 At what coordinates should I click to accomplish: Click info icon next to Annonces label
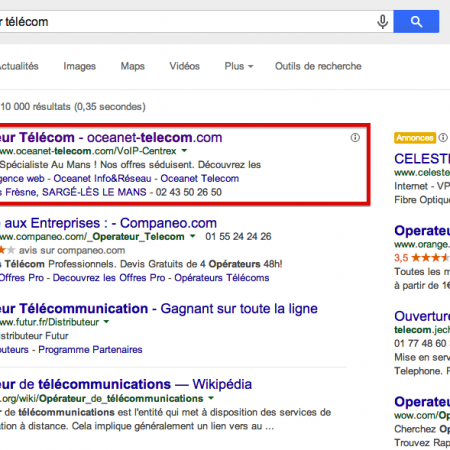[x=443, y=137]
